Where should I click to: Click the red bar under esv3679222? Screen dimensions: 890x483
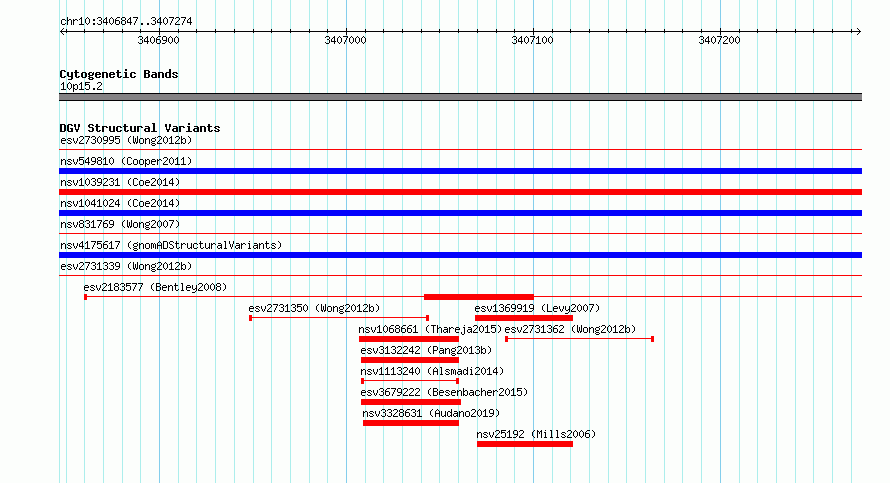tap(411, 402)
